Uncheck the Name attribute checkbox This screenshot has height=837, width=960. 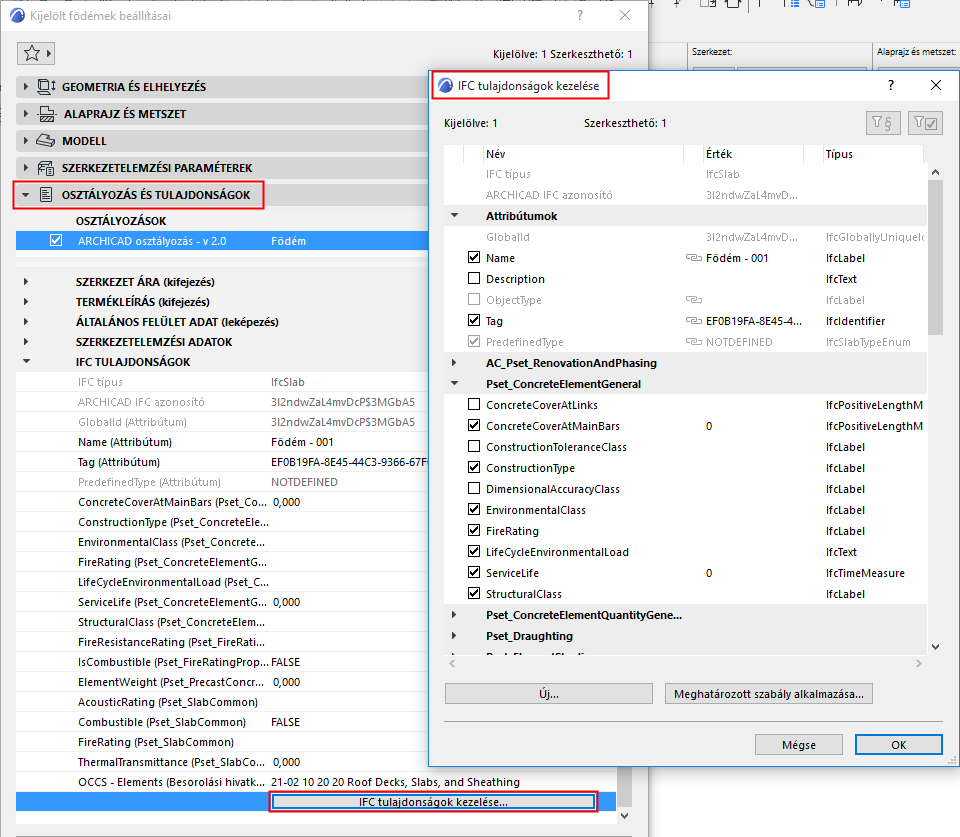click(x=474, y=257)
